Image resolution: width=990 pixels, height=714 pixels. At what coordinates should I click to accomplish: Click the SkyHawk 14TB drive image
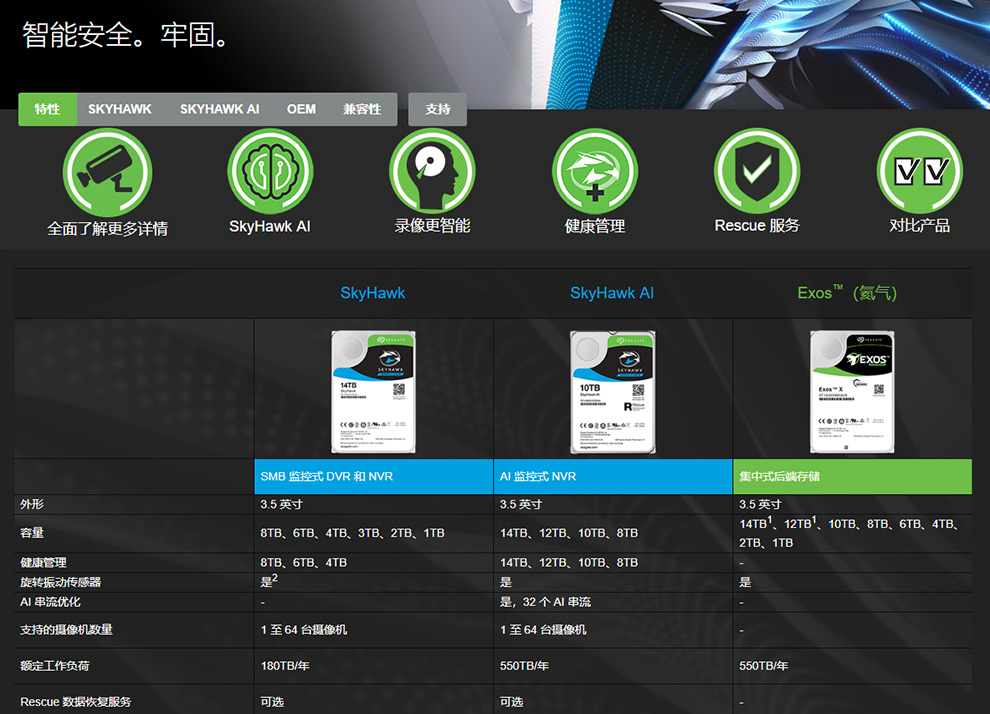click(374, 391)
